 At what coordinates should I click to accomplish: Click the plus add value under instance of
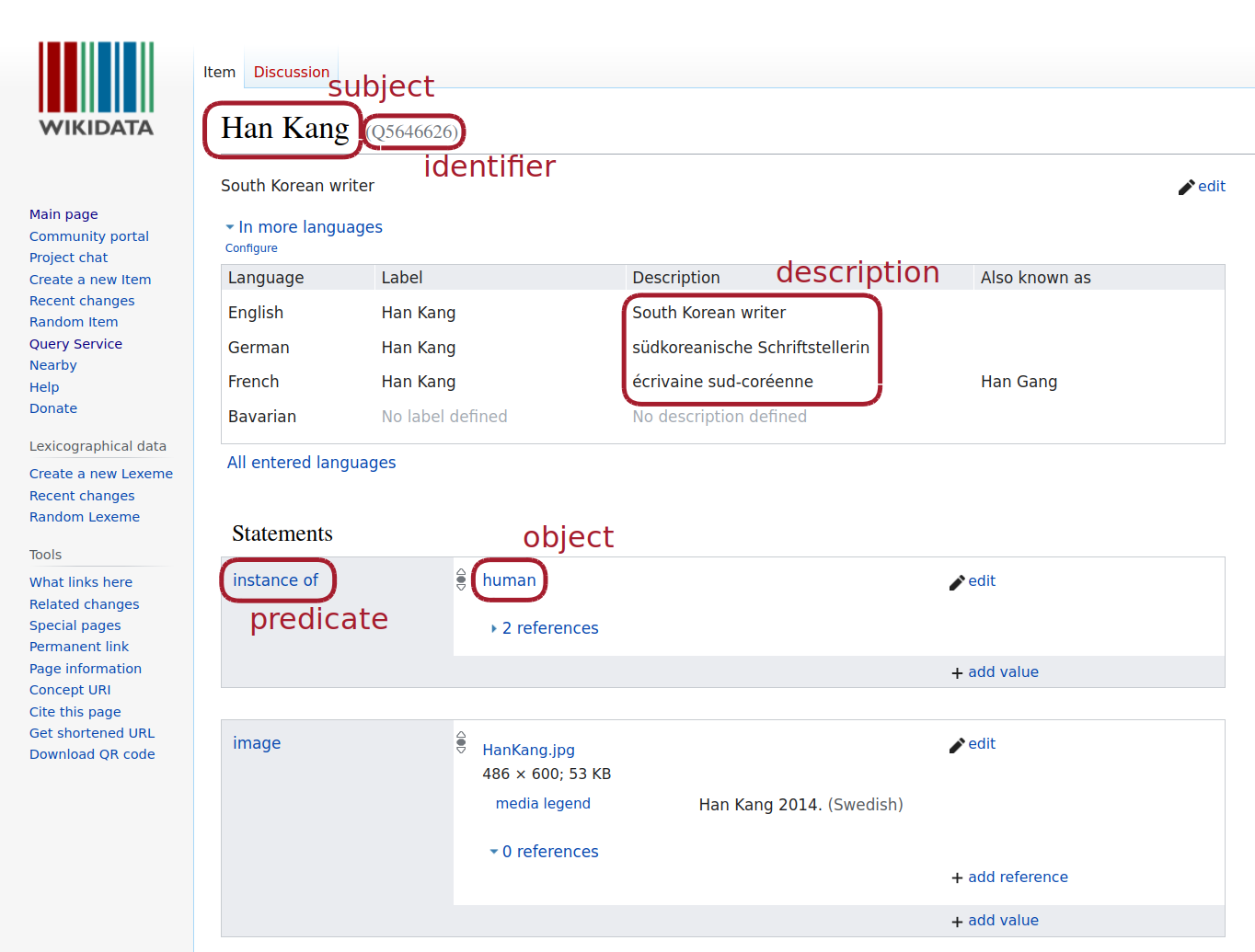tap(958, 673)
